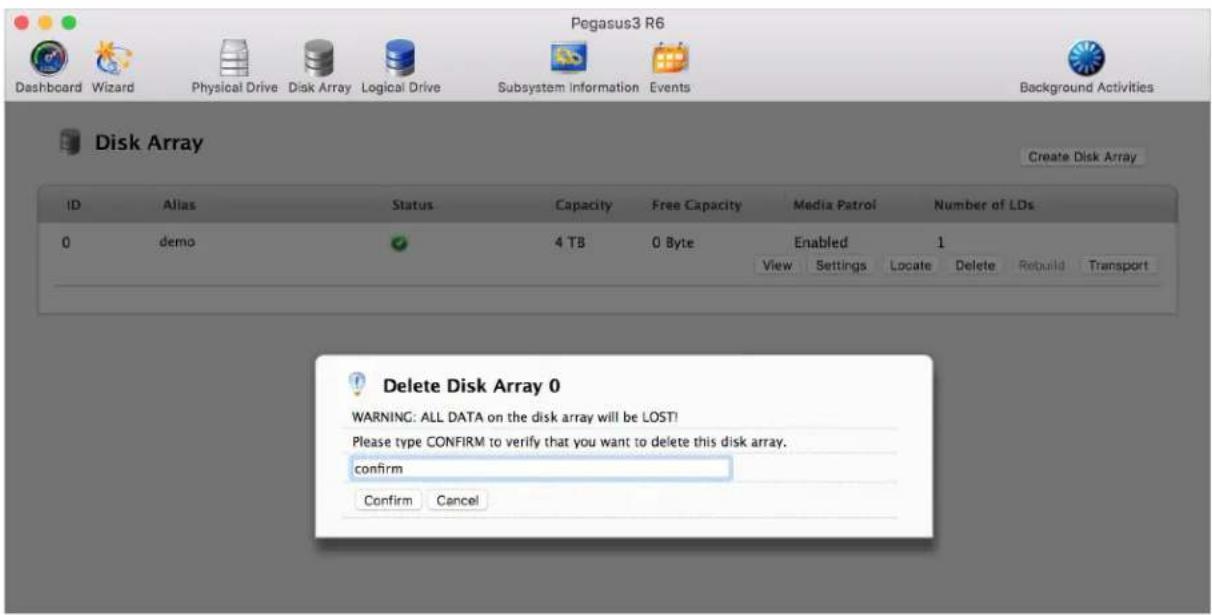Click the 'Please type CONFIRM' instruction text
Image resolution: width=1212 pixels, height=615 pixels.
point(570,441)
